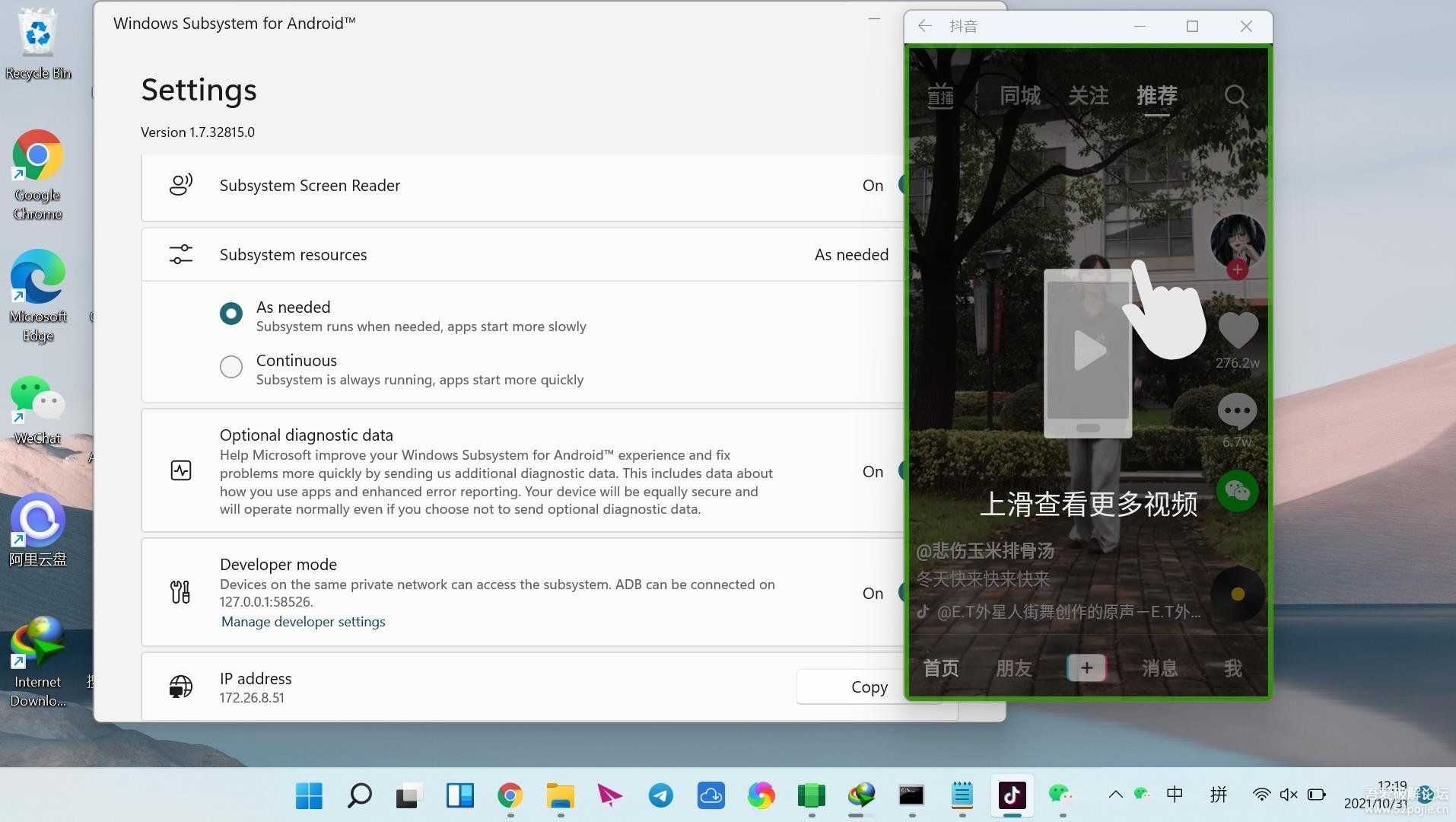The width and height of the screenshot is (1456, 822).
Task: Open Internet Download Manager from the taskbar
Action: 862,795
